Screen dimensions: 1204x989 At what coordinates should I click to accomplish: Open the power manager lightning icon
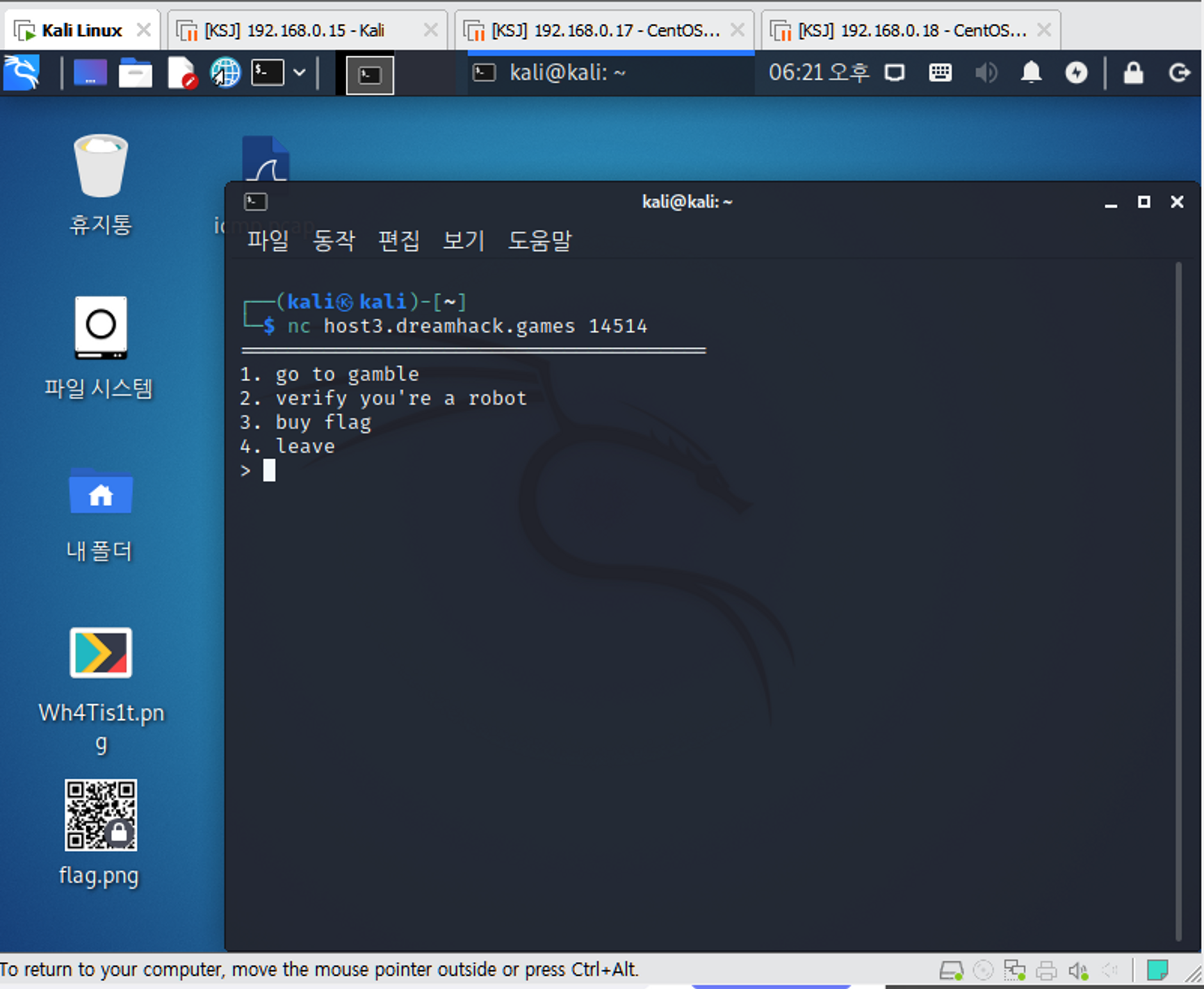pos(1077,73)
